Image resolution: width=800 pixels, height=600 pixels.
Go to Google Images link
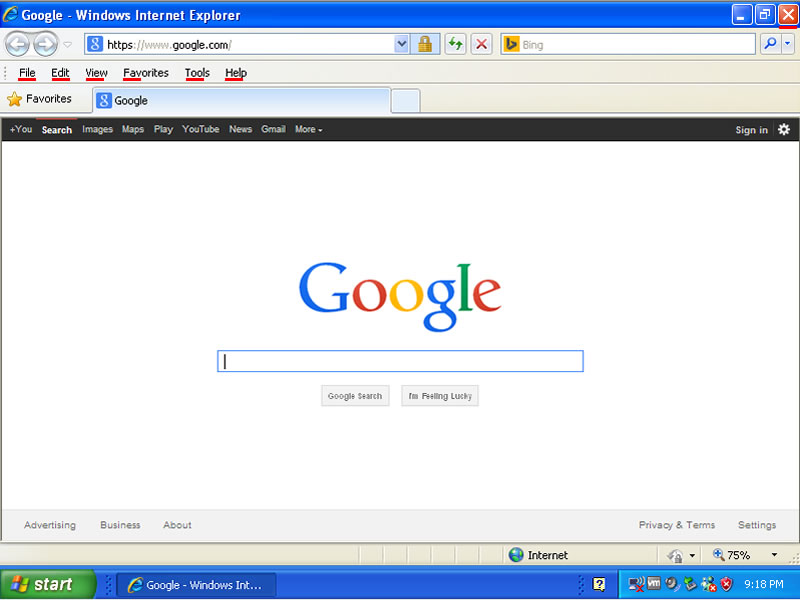point(97,130)
